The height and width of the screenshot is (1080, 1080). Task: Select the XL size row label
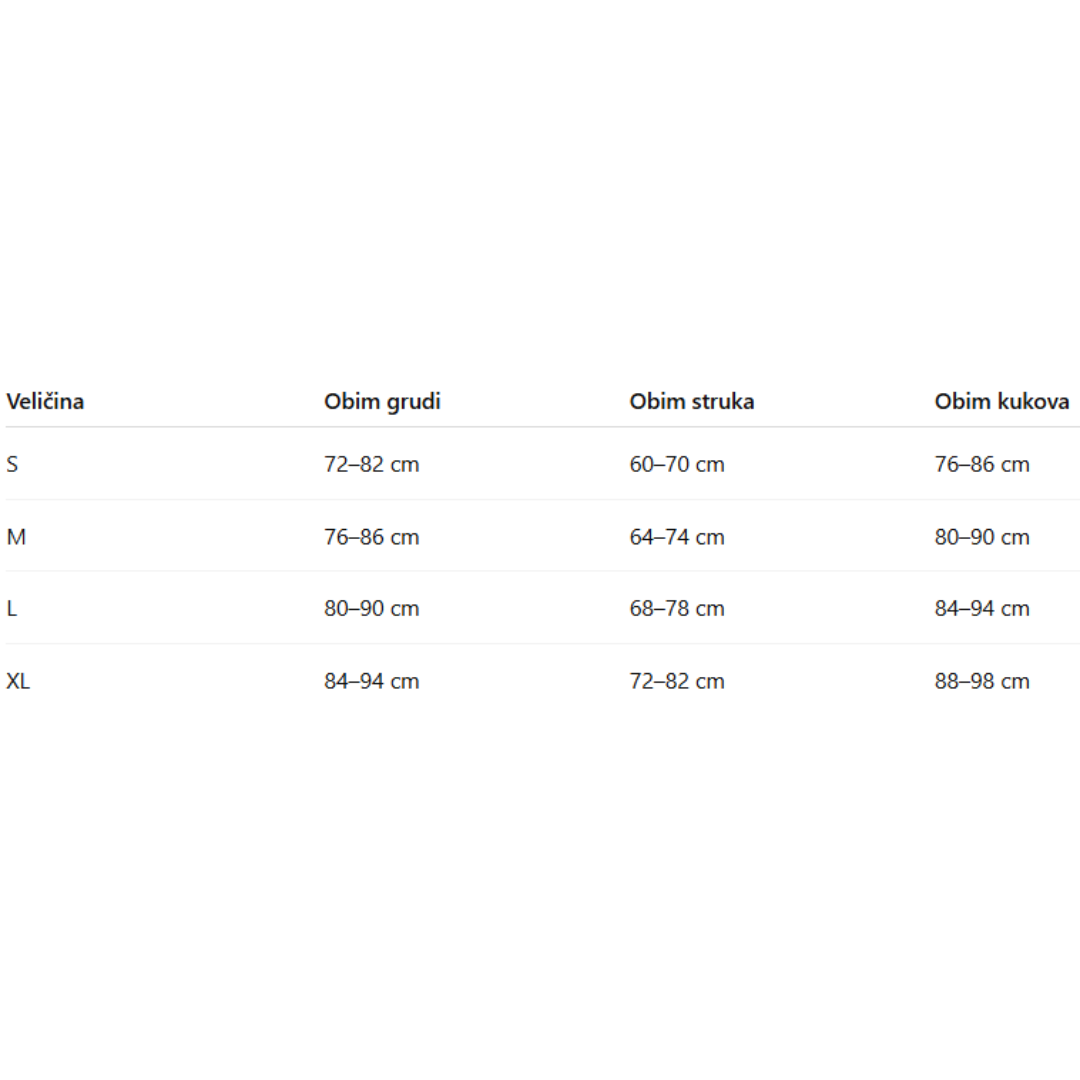pyautogui.click(x=18, y=681)
